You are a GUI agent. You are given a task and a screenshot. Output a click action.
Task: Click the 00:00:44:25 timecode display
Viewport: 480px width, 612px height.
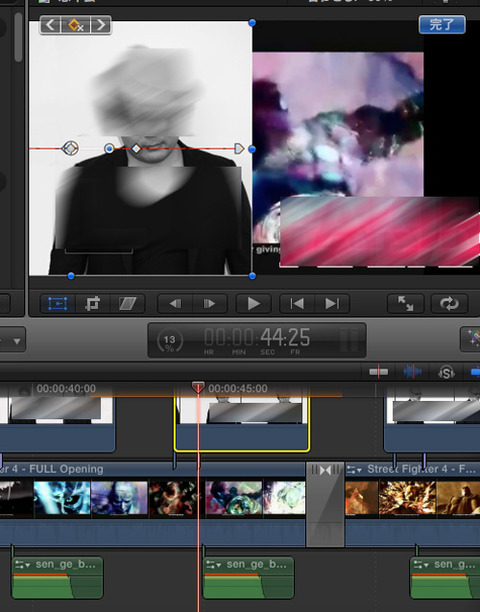point(257,340)
